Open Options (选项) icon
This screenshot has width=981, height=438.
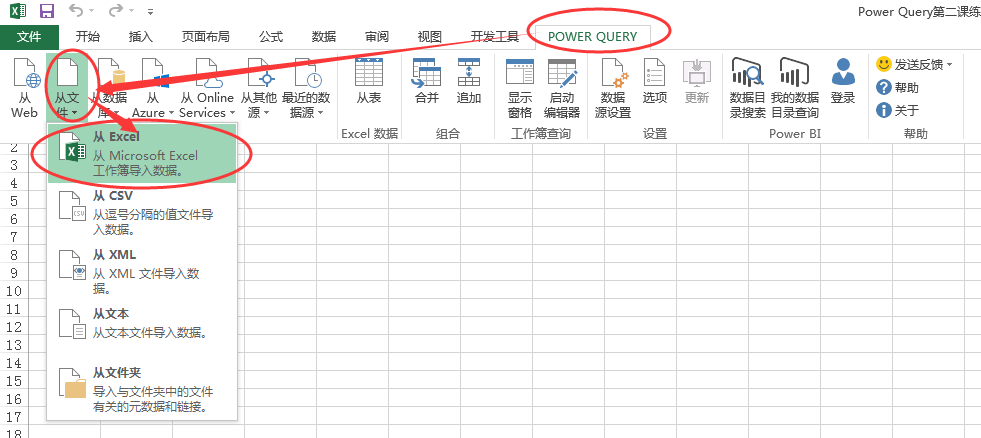click(x=654, y=81)
